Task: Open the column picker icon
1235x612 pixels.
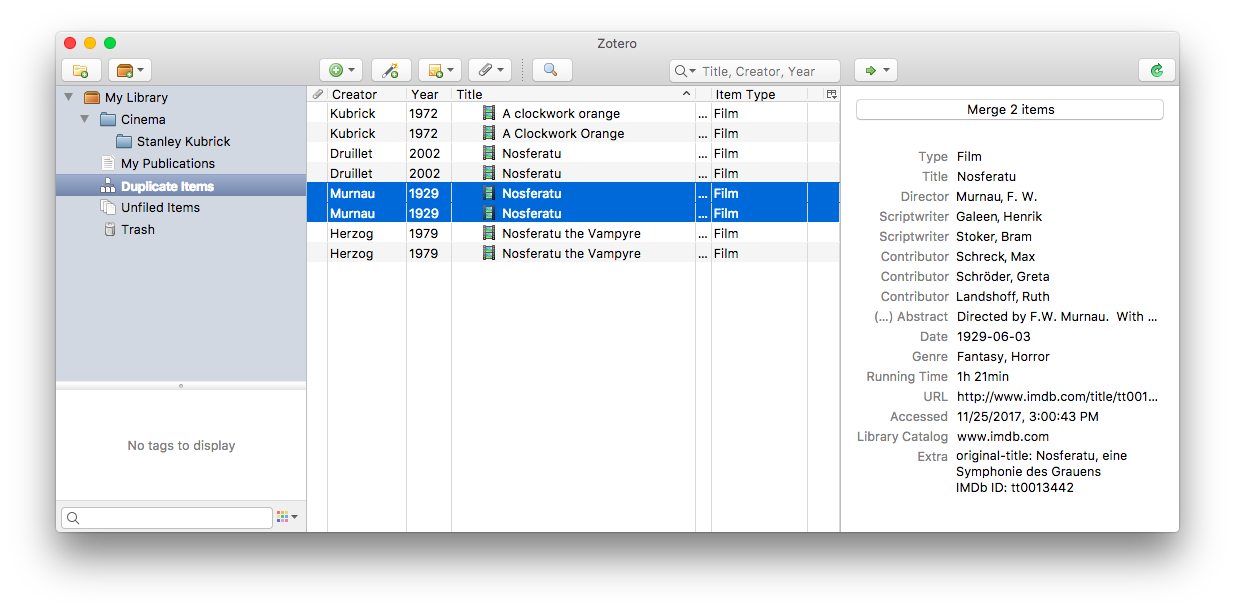Action: coord(831,94)
